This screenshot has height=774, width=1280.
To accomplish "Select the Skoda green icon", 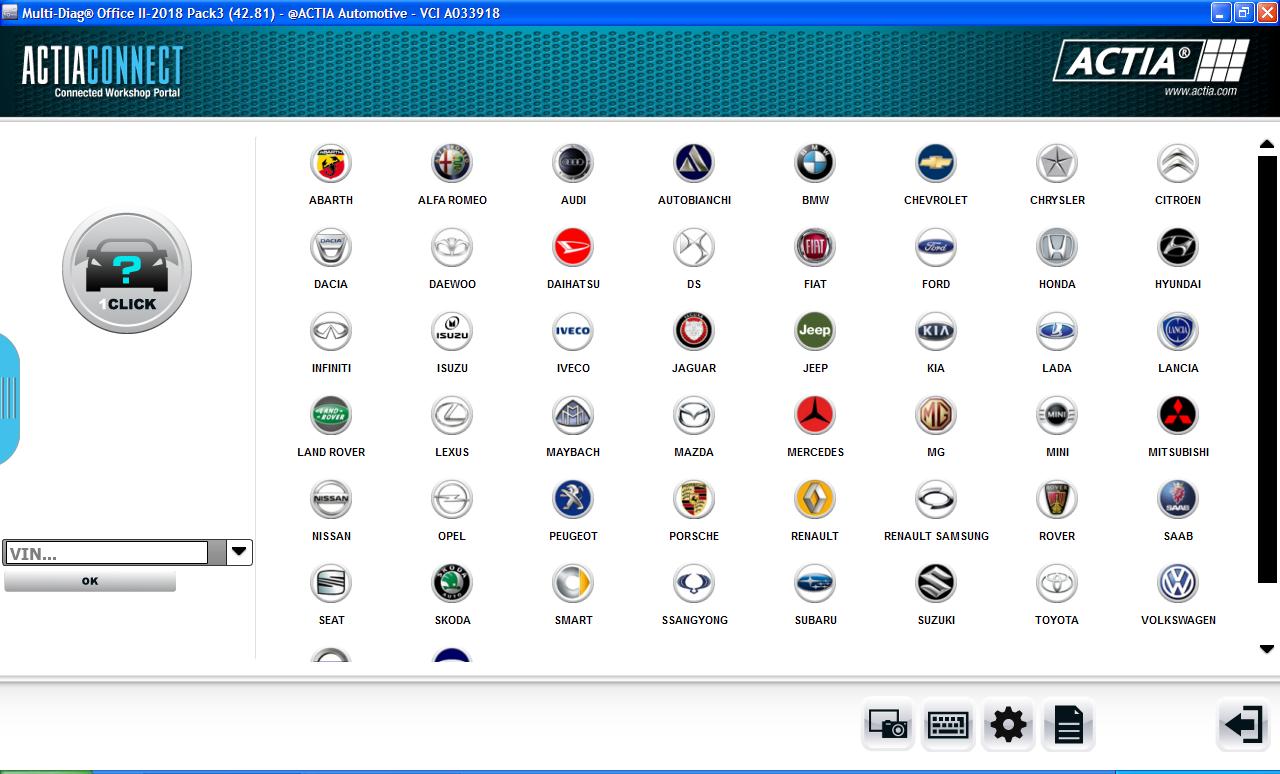I will tap(452, 583).
